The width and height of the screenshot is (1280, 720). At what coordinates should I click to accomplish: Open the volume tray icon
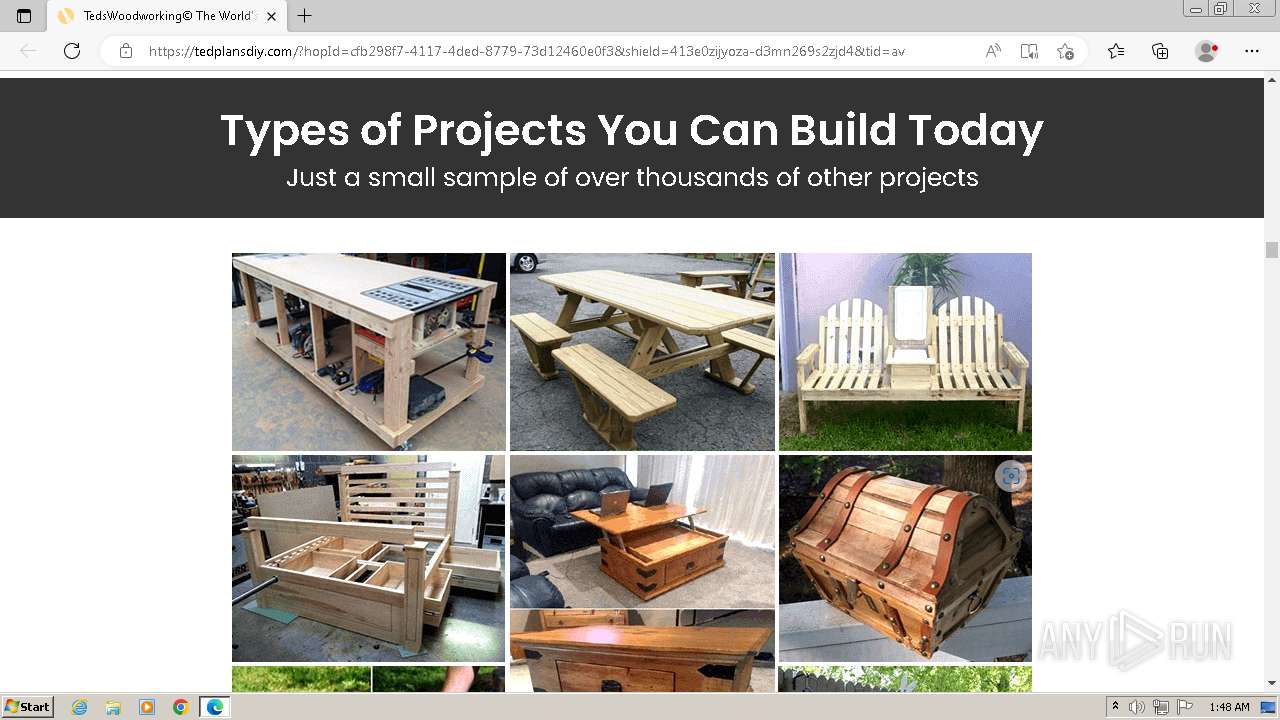coord(1137,707)
